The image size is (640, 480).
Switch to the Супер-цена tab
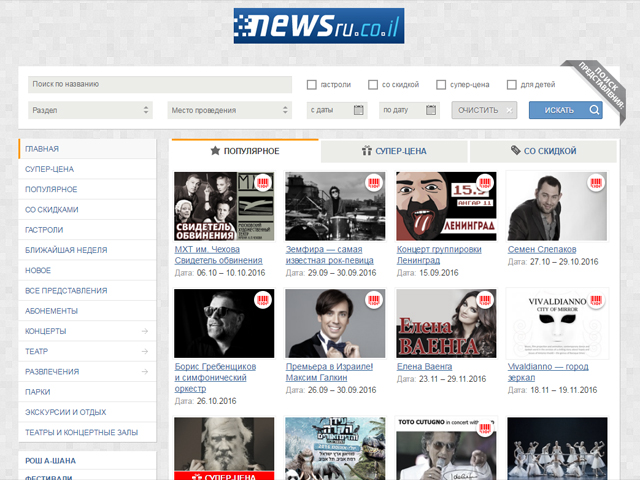pos(394,151)
